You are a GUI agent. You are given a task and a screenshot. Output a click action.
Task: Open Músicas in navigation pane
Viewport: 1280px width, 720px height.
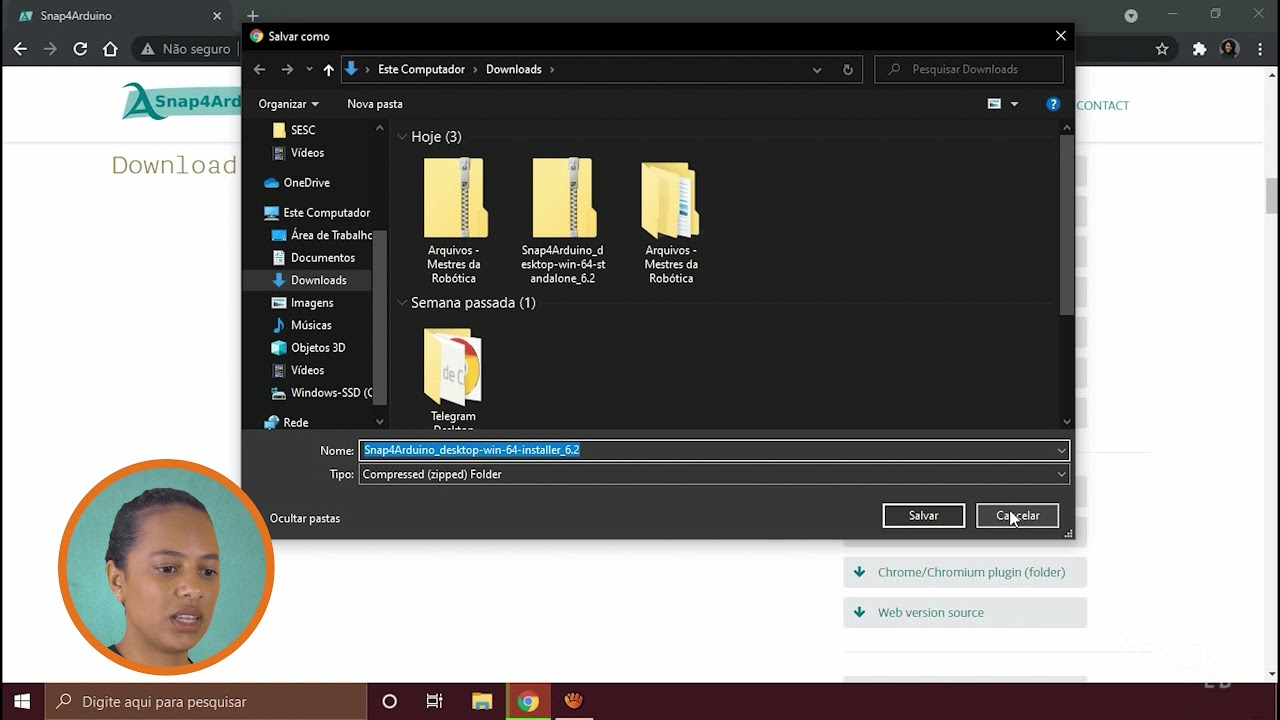tap(302, 325)
